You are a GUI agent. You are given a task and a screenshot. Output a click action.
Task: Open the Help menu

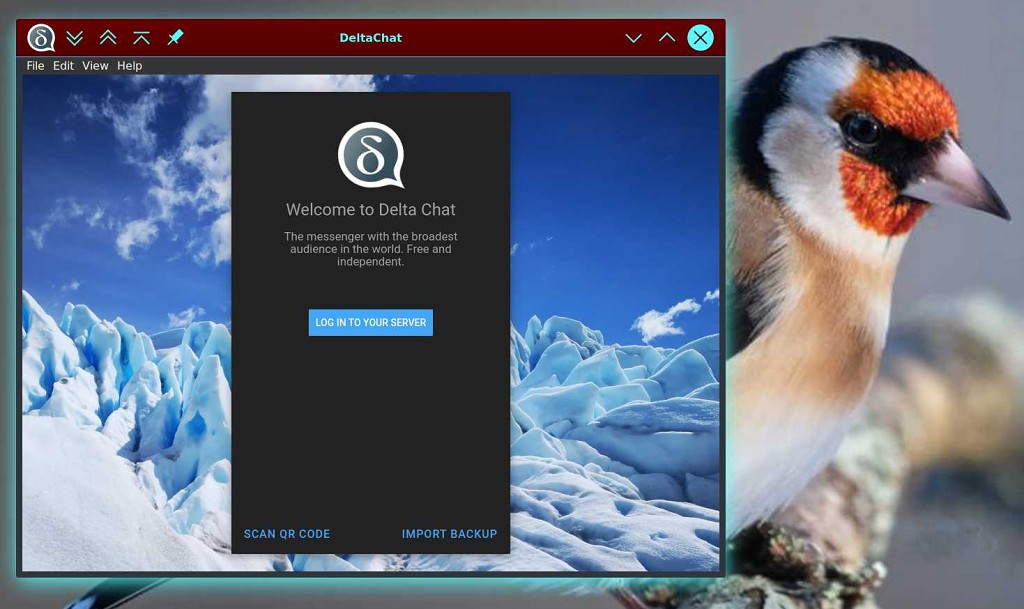click(x=129, y=65)
